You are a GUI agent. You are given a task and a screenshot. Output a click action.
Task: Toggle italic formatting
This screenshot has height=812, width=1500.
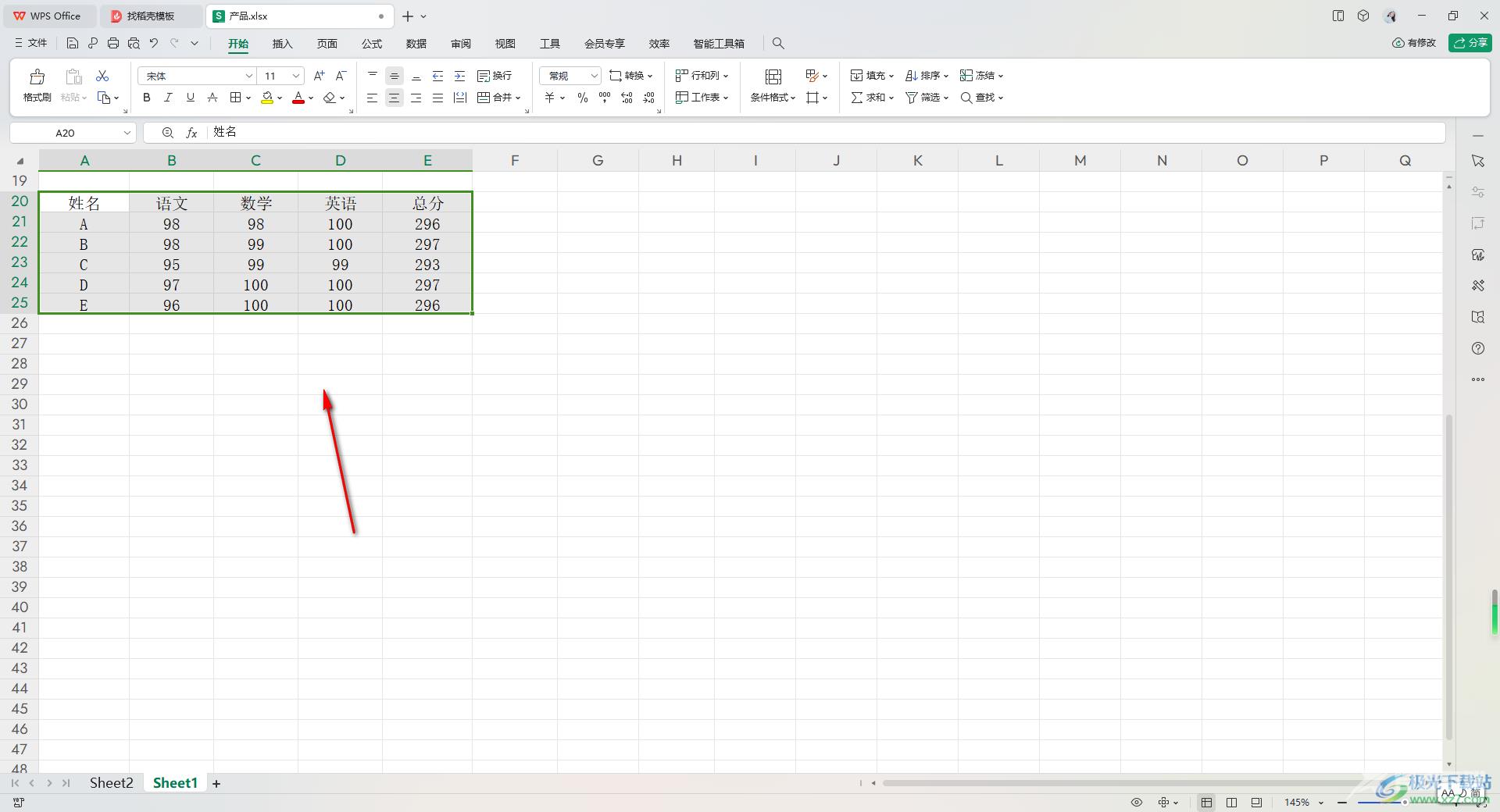click(168, 98)
